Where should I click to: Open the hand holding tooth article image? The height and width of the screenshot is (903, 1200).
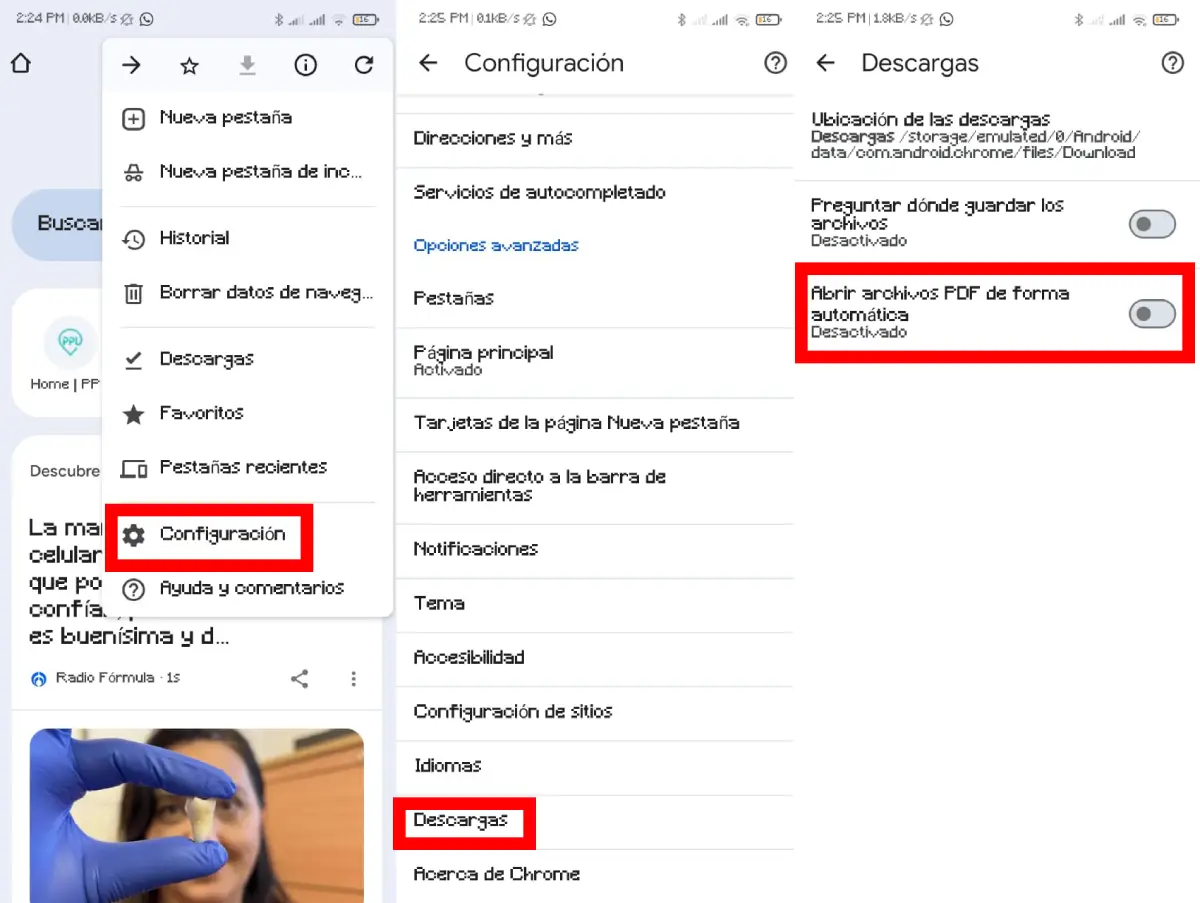point(196,815)
